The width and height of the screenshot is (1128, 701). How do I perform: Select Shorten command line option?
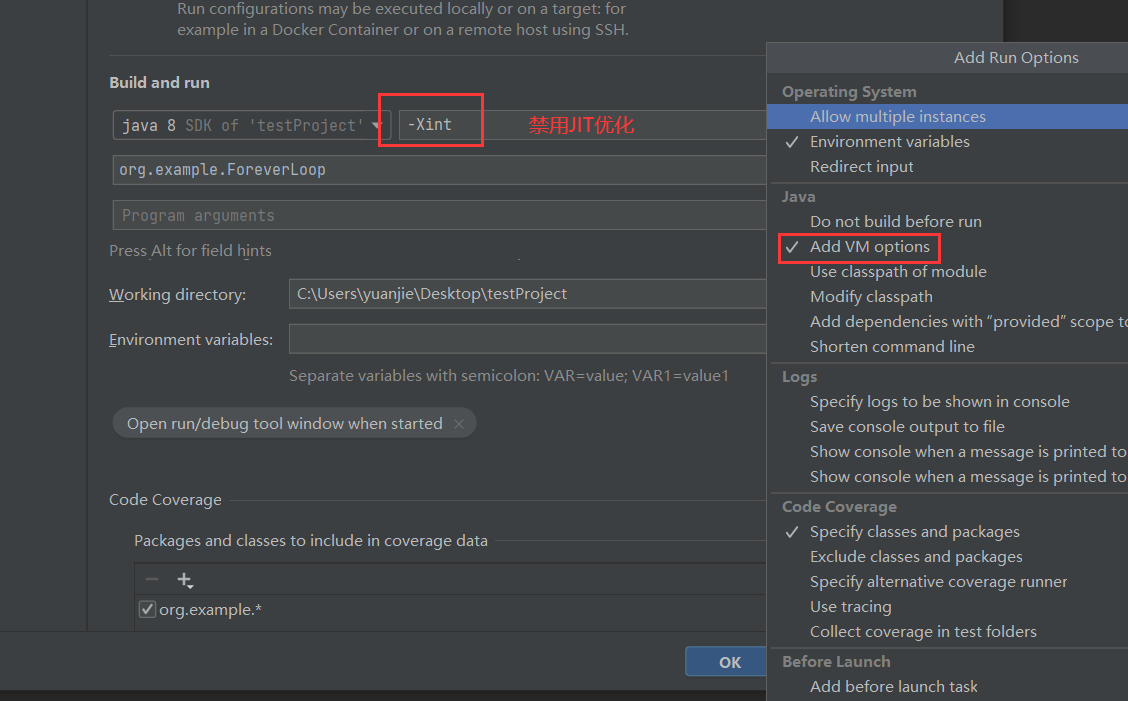(x=947, y=347)
